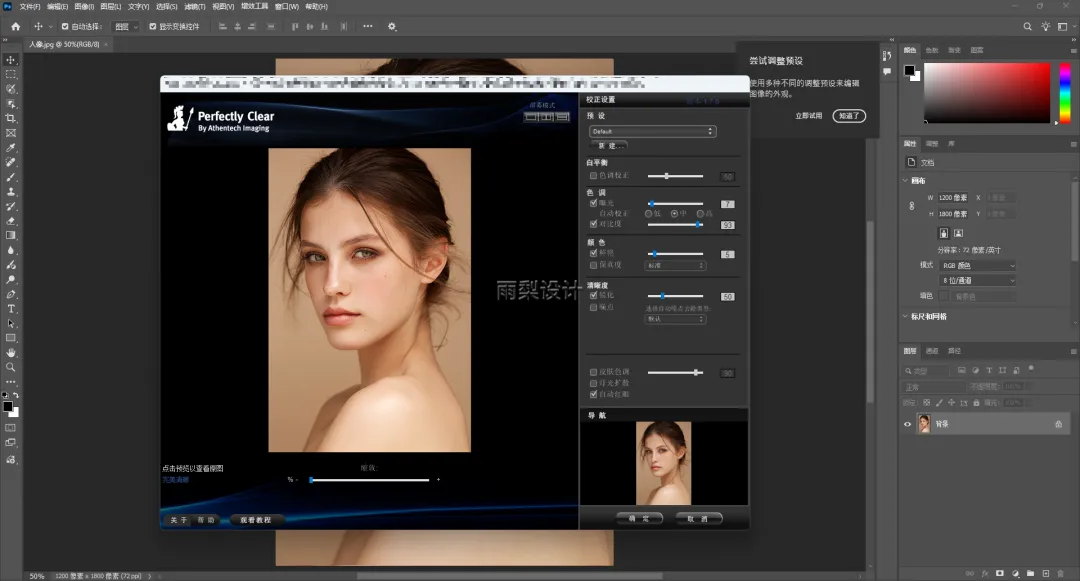Viewport: 1080px width, 581px height.
Task: Choose the Eraser tool
Action: [x=11, y=221]
